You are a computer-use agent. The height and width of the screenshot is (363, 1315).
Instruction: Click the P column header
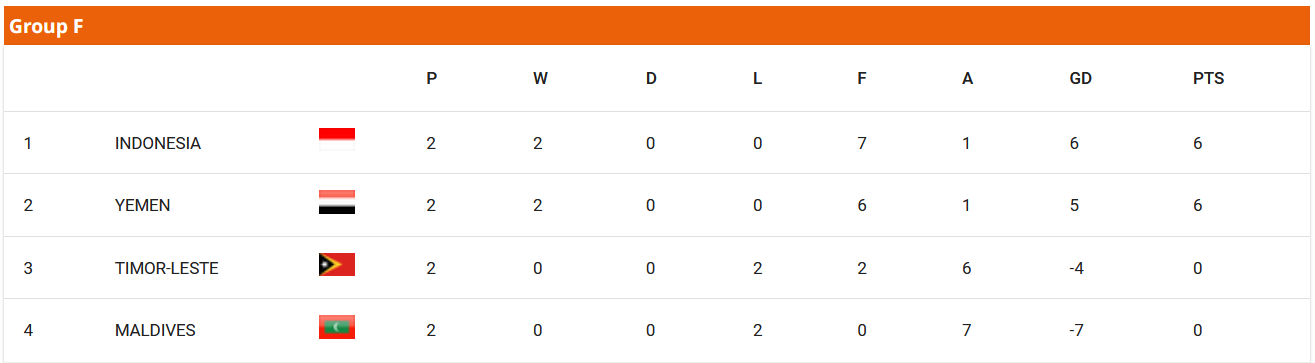point(431,78)
